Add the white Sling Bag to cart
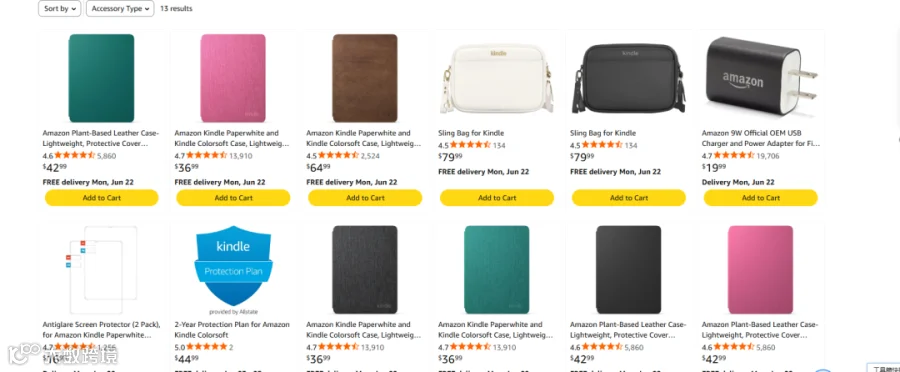The width and height of the screenshot is (900, 372). click(x=497, y=197)
